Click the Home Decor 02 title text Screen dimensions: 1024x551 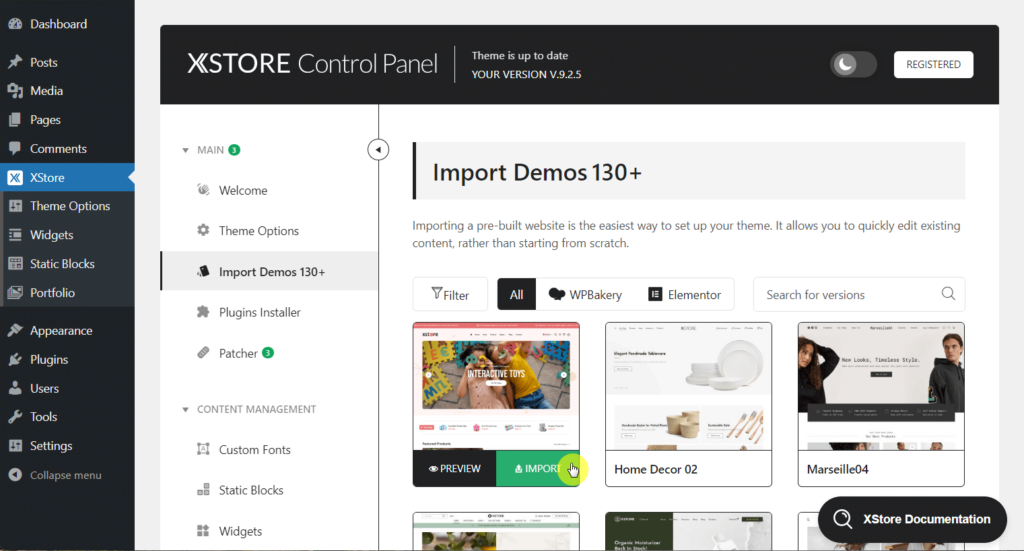pos(656,469)
